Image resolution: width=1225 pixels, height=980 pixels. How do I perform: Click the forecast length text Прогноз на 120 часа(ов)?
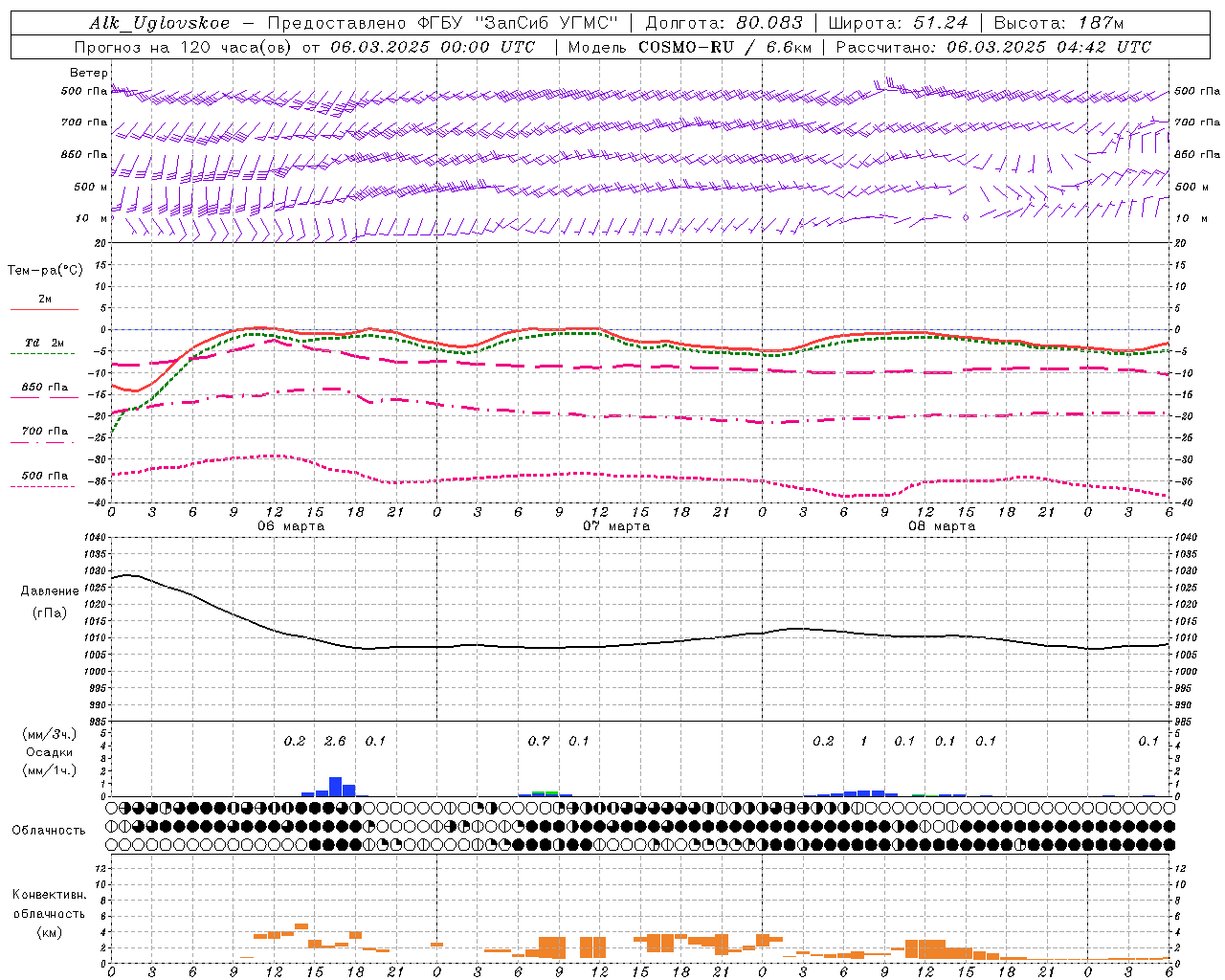pyautogui.click(x=185, y=47)
